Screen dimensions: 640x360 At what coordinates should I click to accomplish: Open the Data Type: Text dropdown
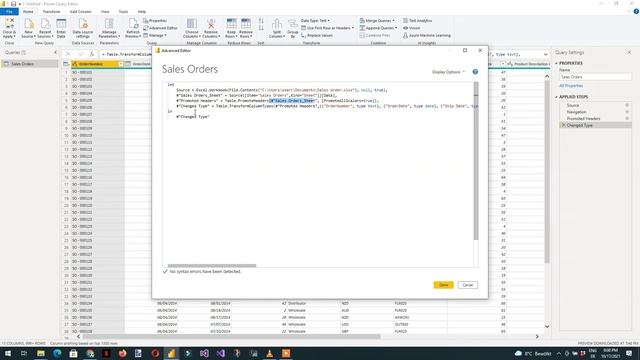[315, 20]
